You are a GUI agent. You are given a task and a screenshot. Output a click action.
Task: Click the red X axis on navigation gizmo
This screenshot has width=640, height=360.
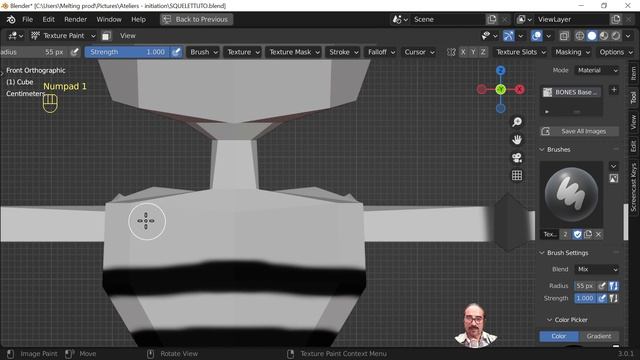(x=520, y=89)
